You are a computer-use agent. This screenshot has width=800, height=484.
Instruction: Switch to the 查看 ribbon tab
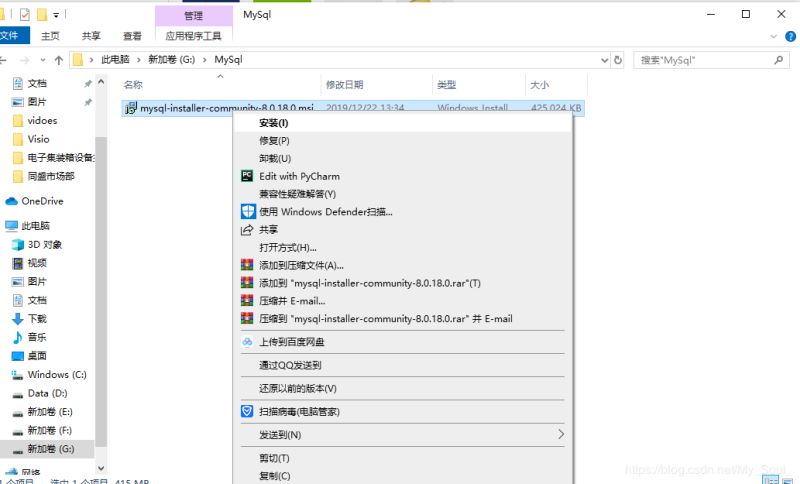pyautogui.click(x=132, y=36)
